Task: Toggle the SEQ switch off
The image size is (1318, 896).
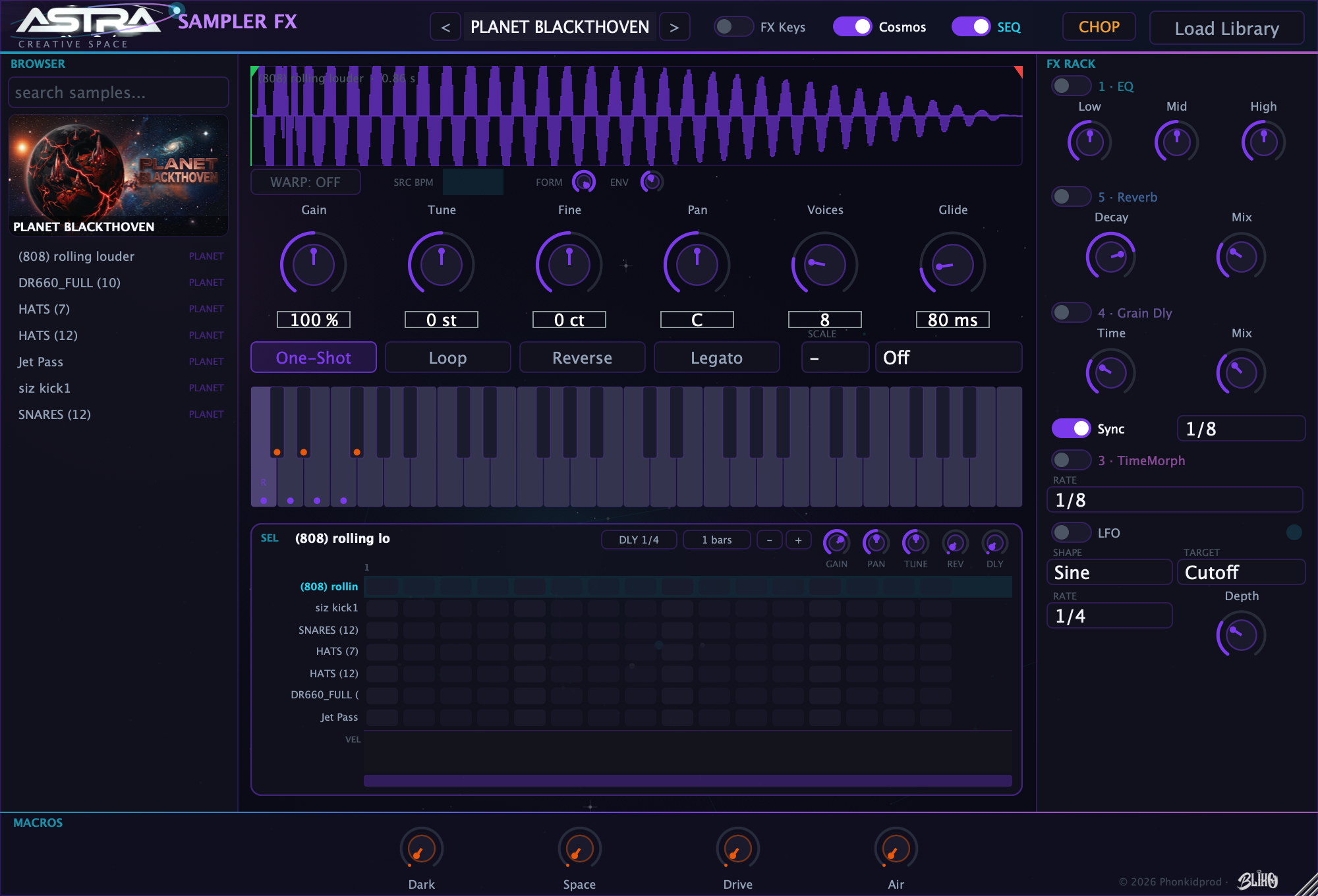Action: coord(971,26)
